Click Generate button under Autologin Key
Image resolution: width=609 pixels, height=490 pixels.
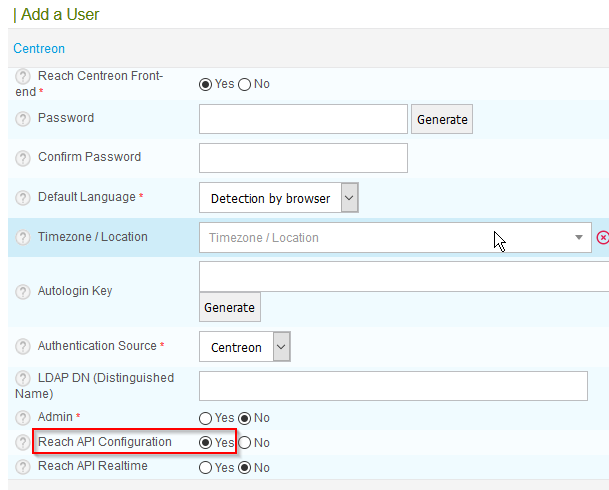(x=230, y=307)
